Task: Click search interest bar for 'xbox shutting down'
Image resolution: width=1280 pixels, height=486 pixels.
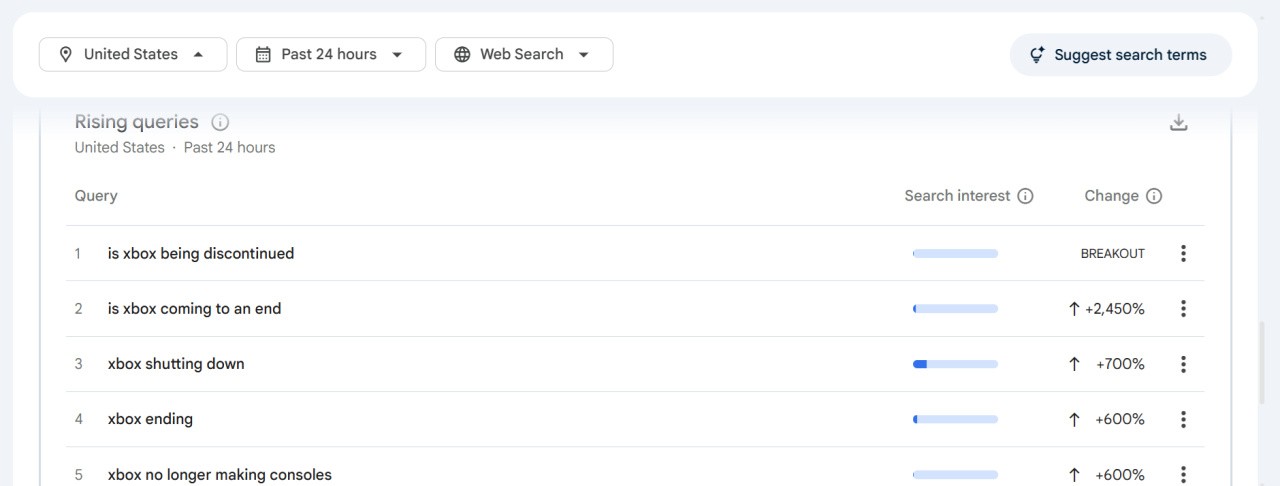Action: click(x=955, y=364)
